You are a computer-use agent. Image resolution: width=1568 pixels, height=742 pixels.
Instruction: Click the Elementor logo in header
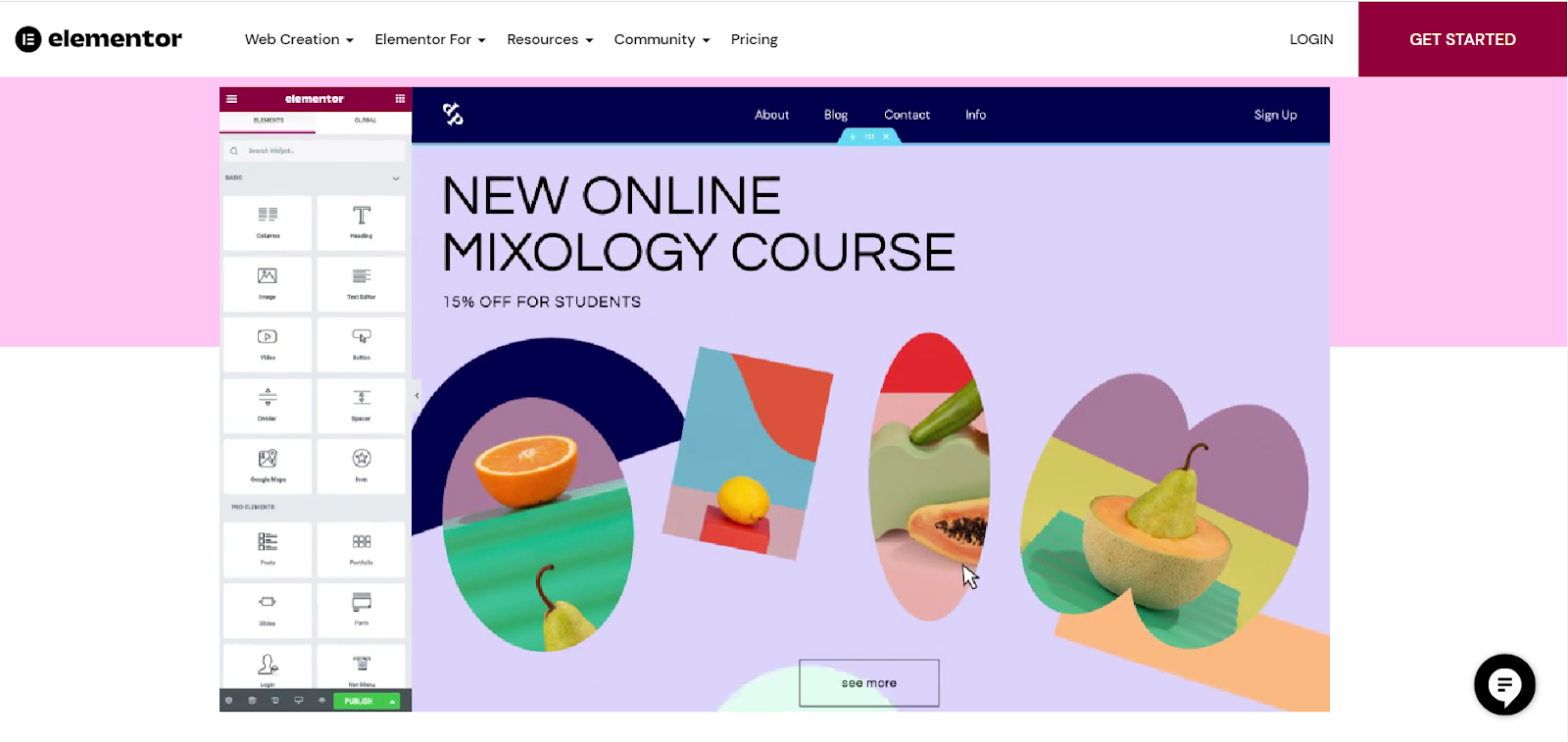click(x=98, y=39)
